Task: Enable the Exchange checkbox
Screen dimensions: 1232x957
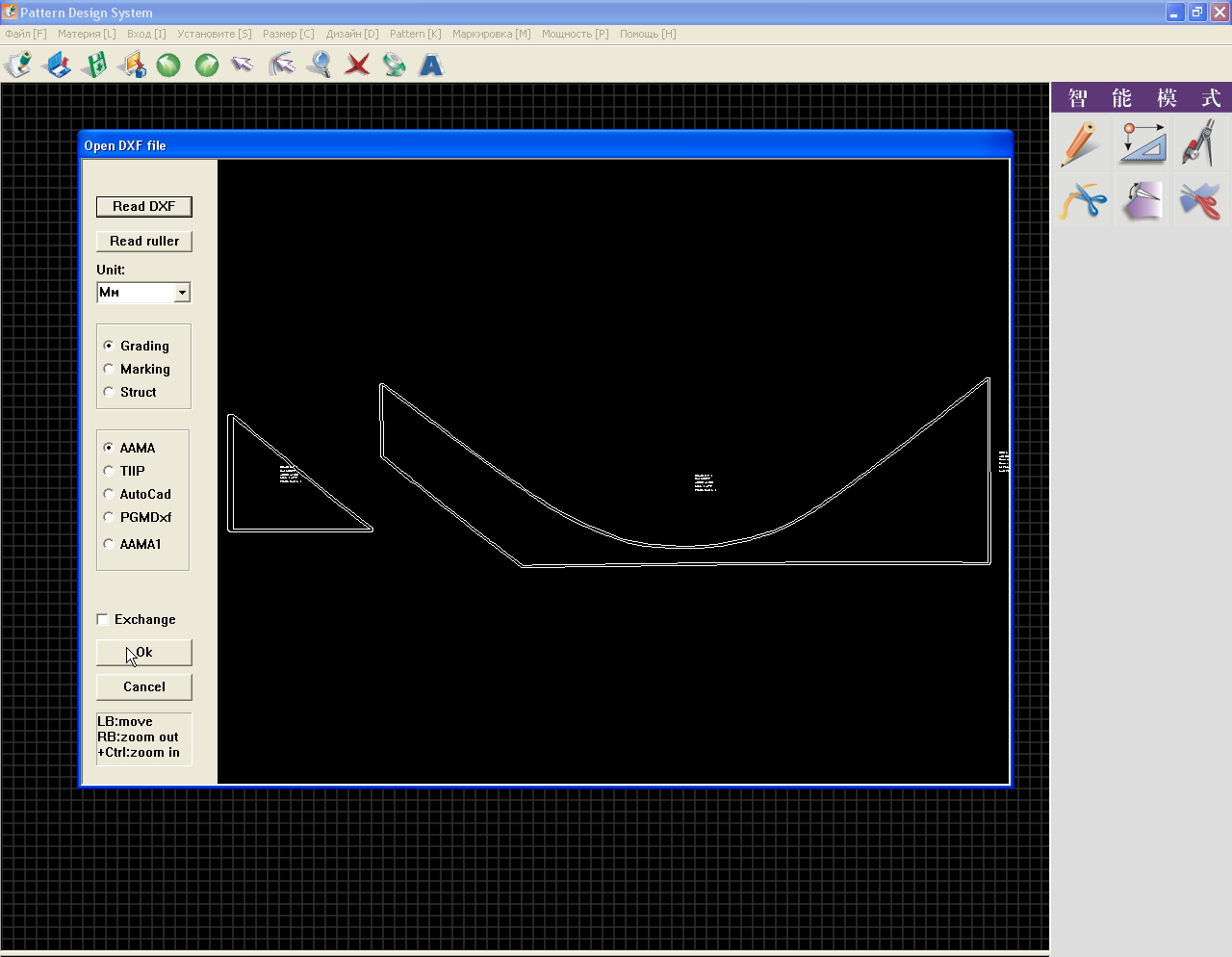Action: (x=103, y=619)
